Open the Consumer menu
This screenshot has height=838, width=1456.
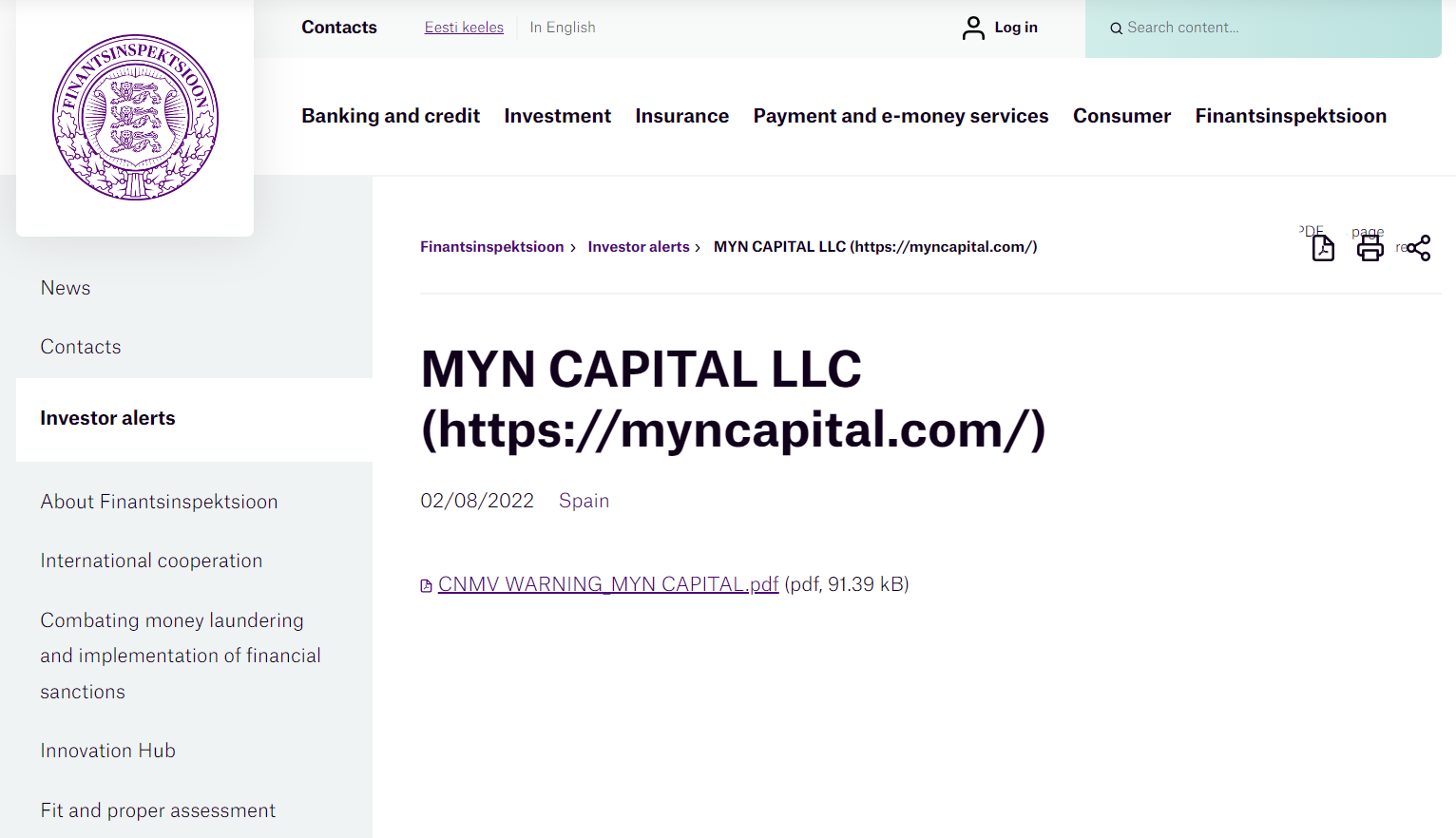pos(1121,116)
